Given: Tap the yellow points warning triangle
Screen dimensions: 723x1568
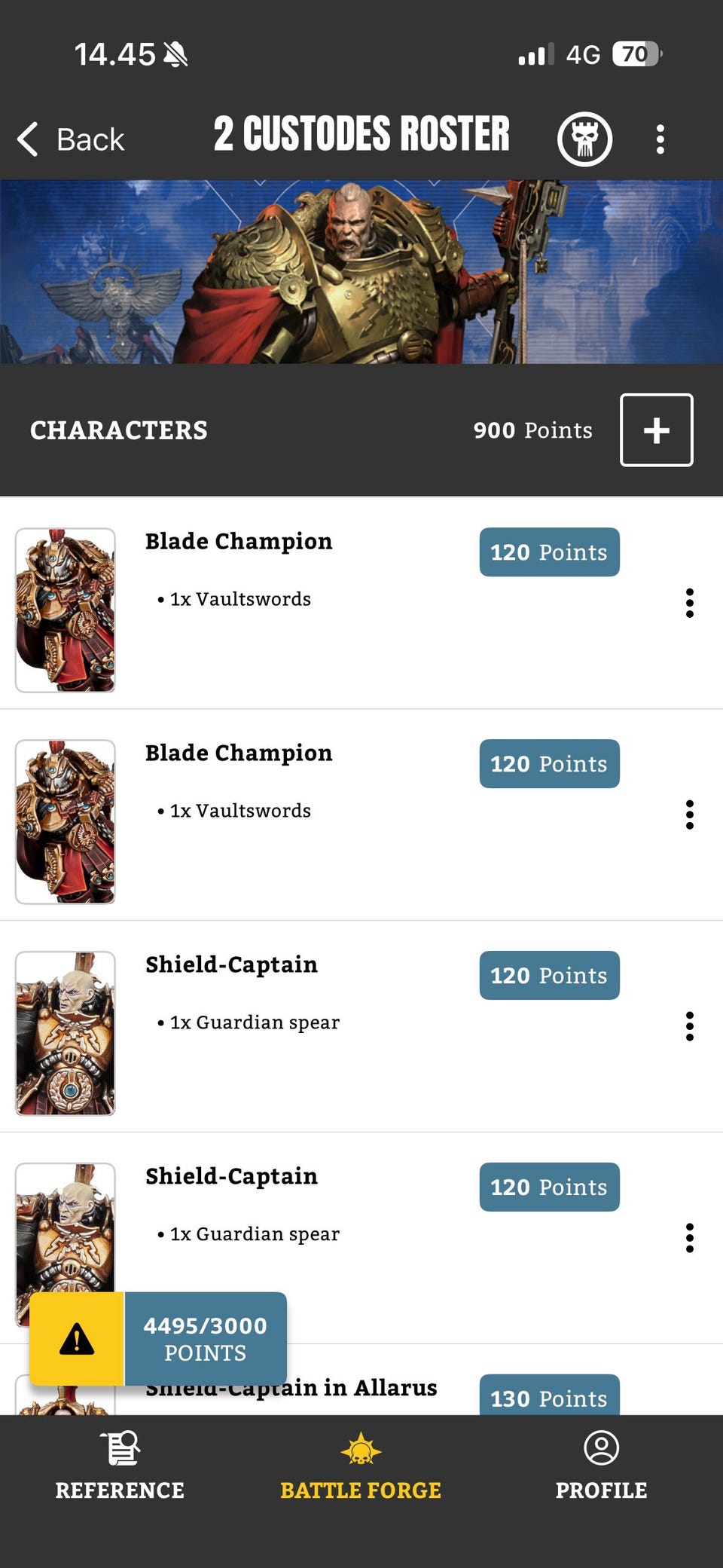Looking at the screenshot, I should pyautogui.click(x=77, y=1339).
